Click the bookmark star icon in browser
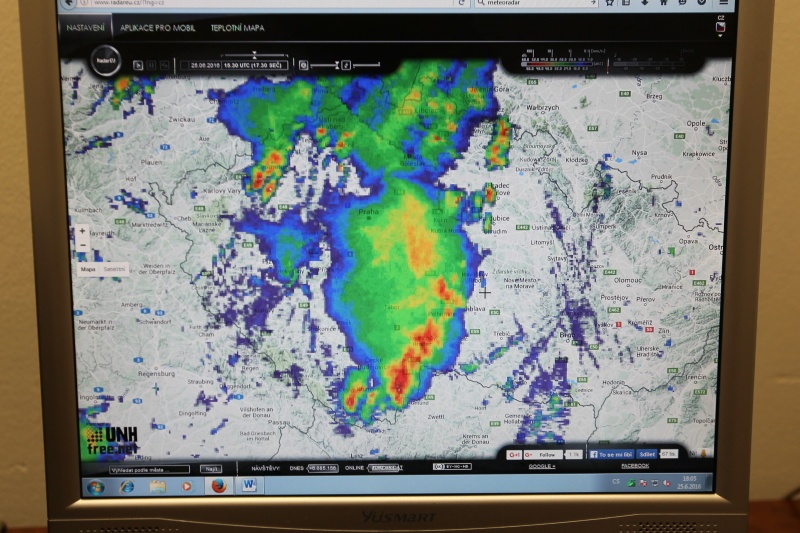This screenshot has height=533, width=800. point(610,3)
